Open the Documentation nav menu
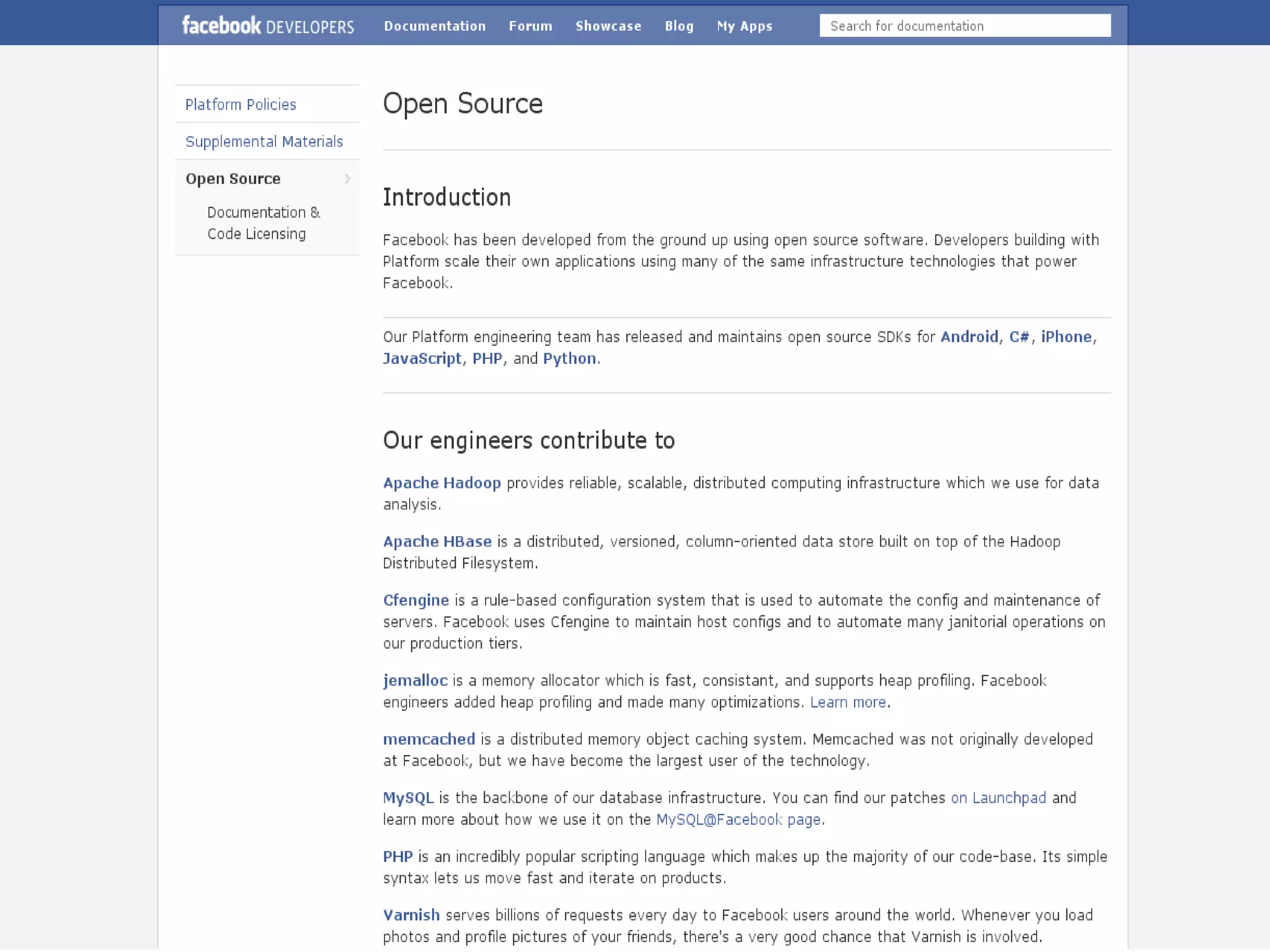1270x952 pixels. click(x=434, y=26)
